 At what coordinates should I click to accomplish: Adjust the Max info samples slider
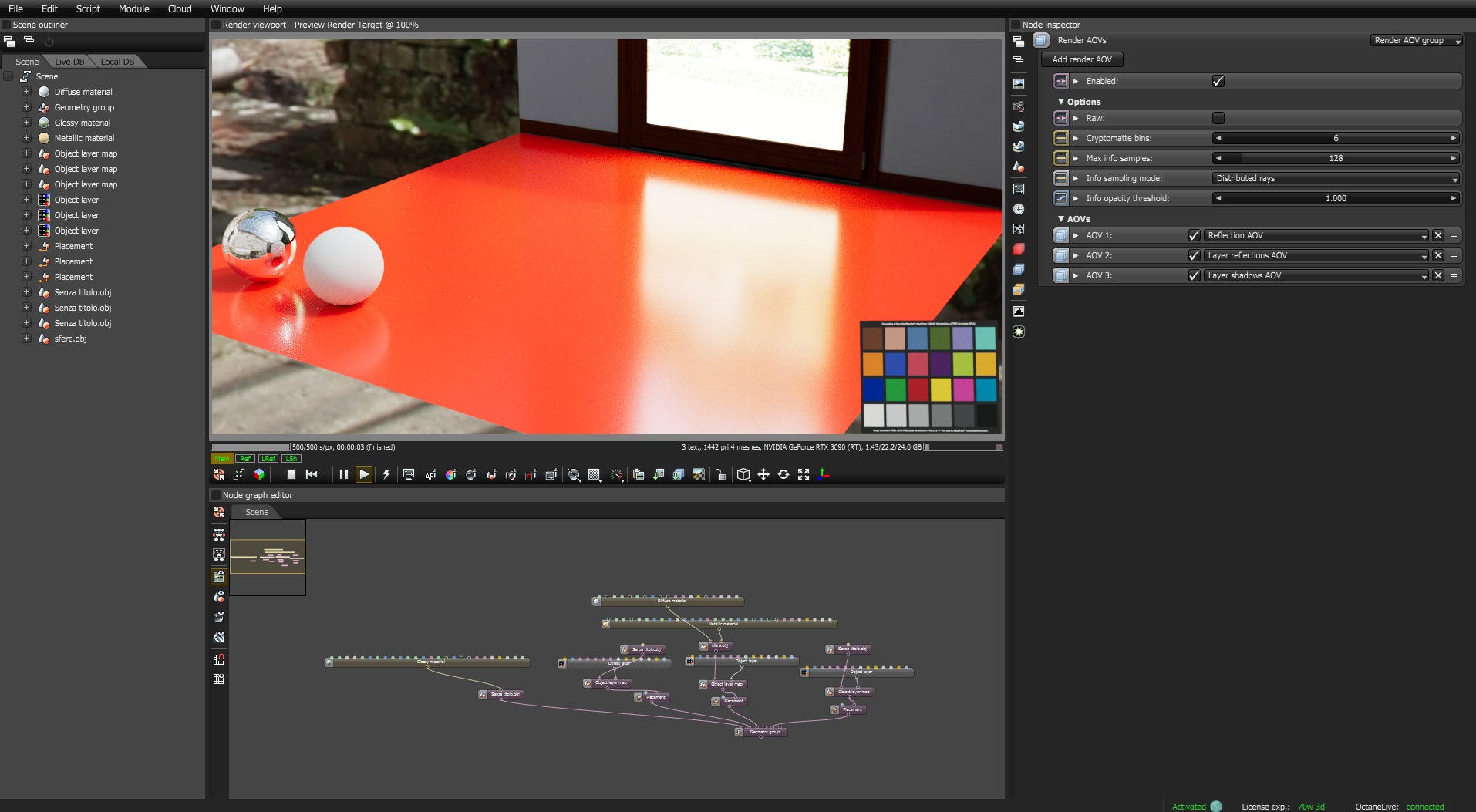tap(1336, 158)
